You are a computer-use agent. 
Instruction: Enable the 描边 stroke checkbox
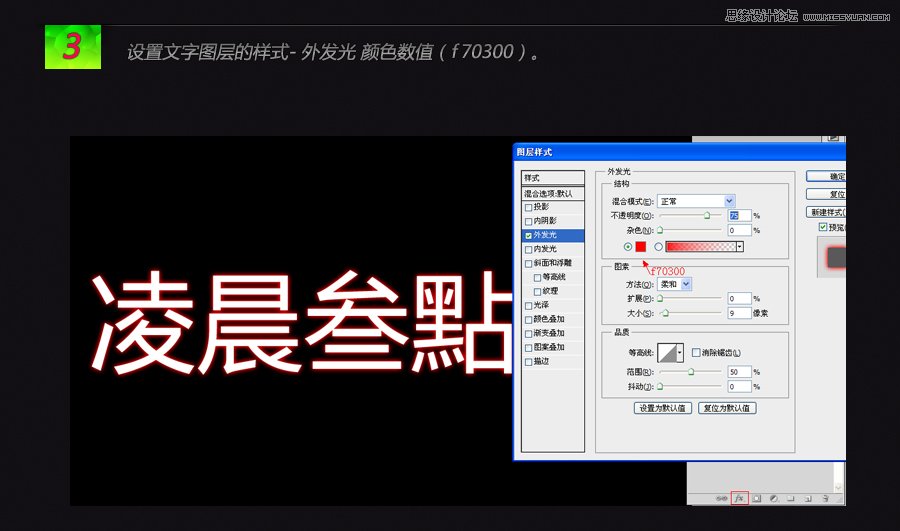[x=529, y=362]
